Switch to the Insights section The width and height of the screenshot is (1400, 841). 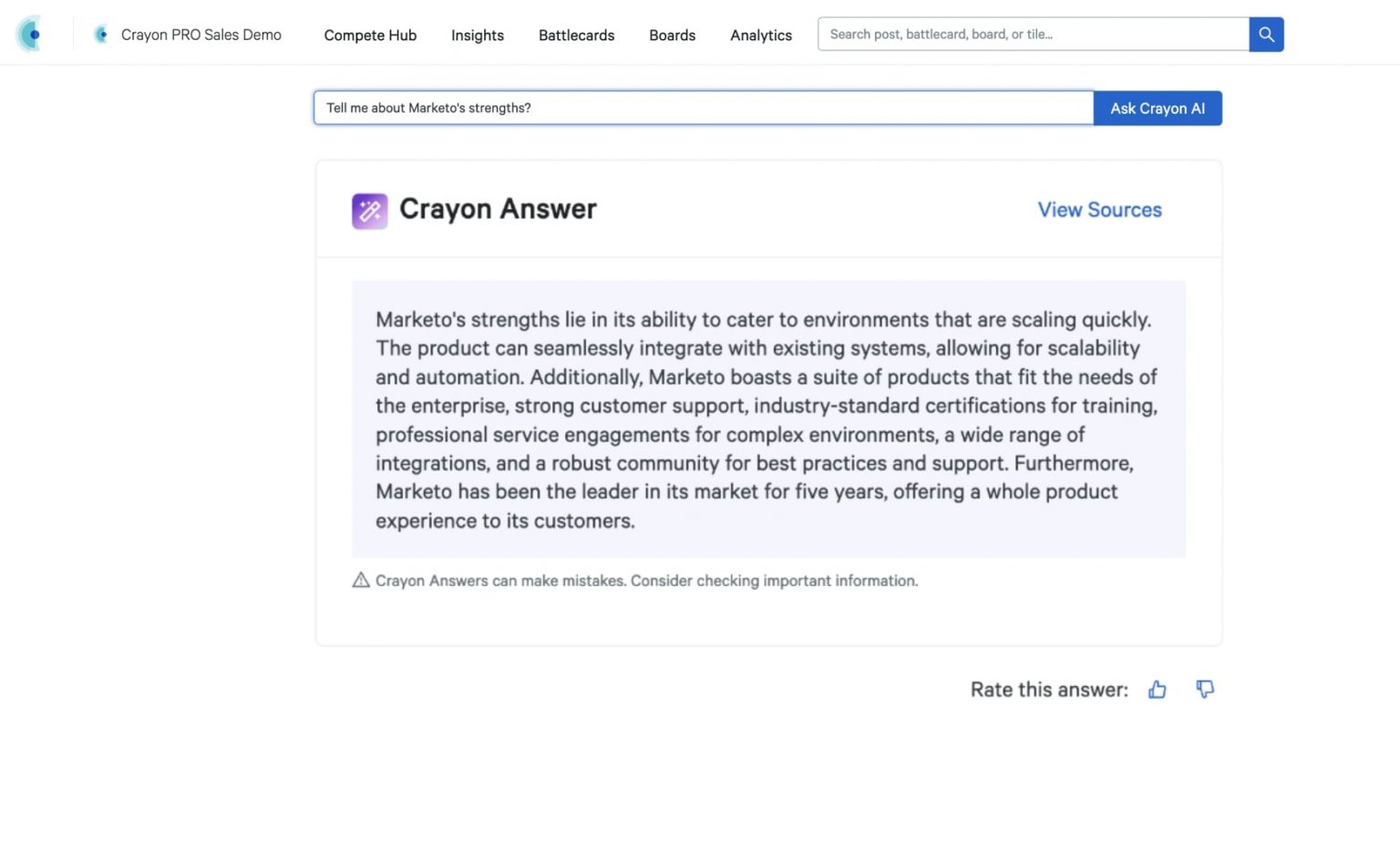tap(477, 36)
